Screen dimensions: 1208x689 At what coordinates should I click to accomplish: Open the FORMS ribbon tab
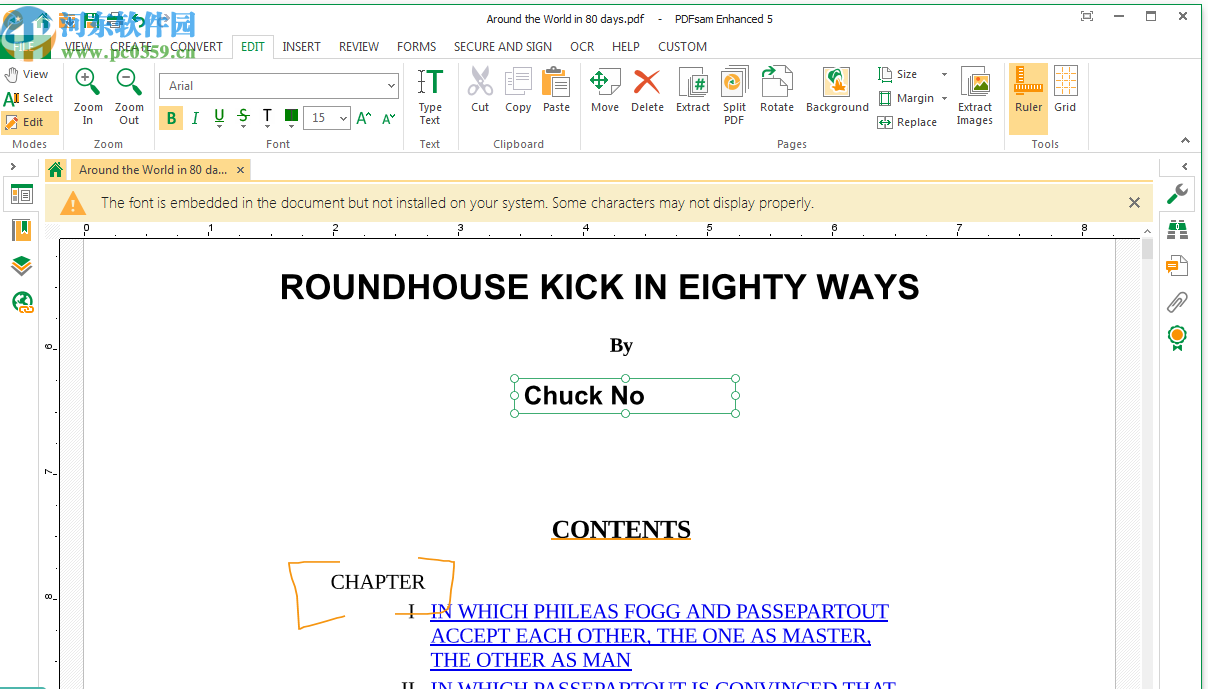click(416, 46)
